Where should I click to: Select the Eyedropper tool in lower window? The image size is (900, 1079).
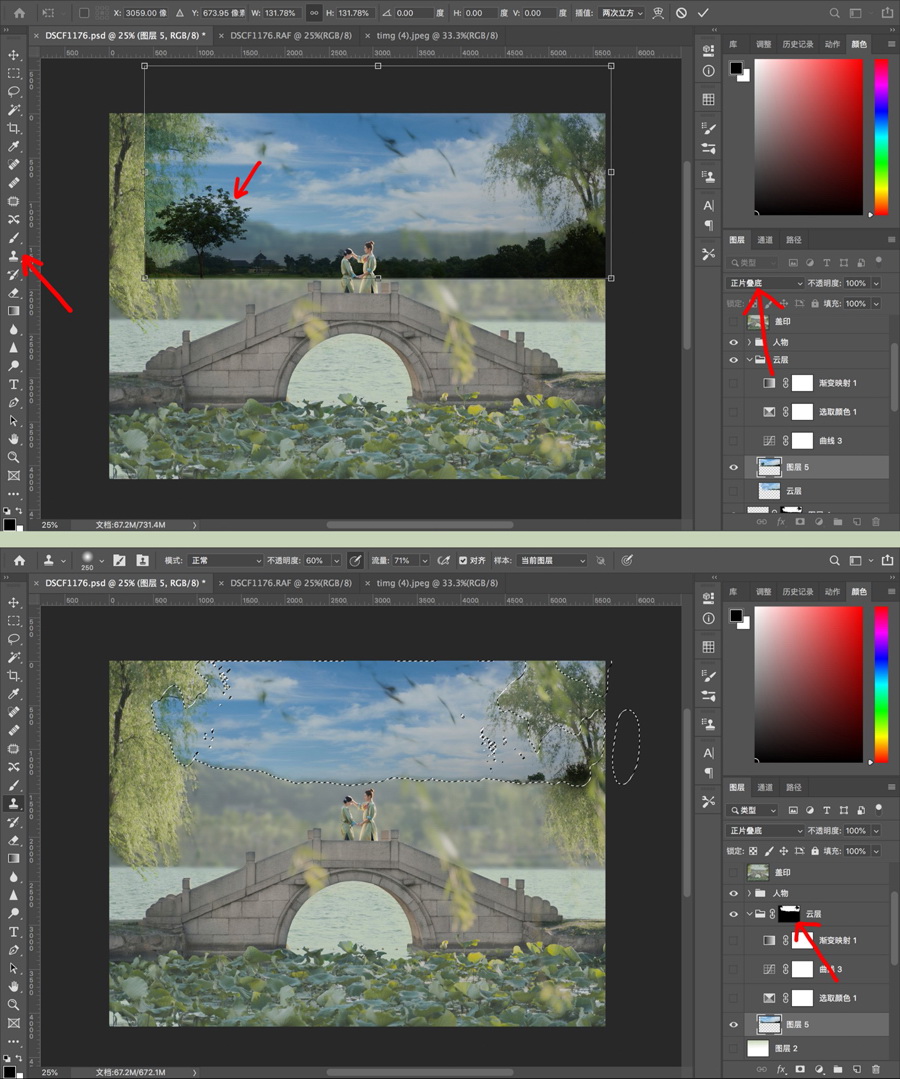pos(13,694)
